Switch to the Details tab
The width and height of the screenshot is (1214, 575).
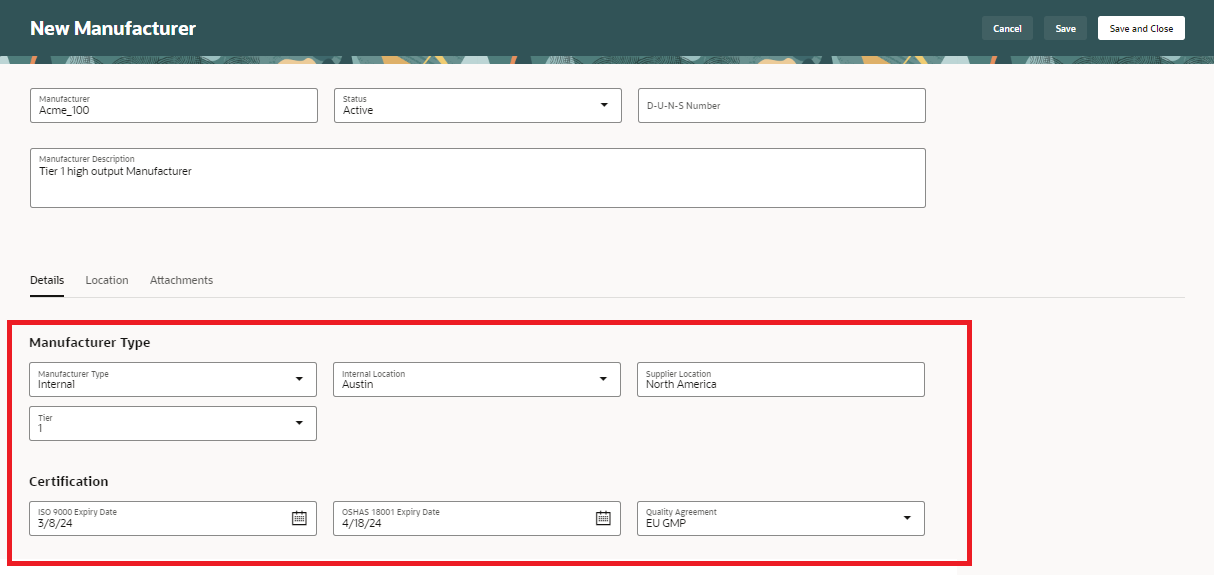coord(47,280)
